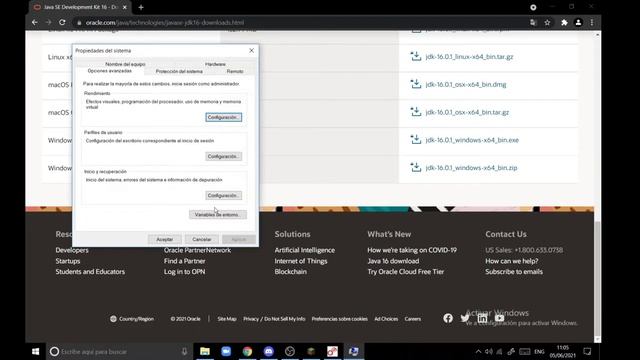Open the Ad Choices link
640x360 pixels.
386,319
